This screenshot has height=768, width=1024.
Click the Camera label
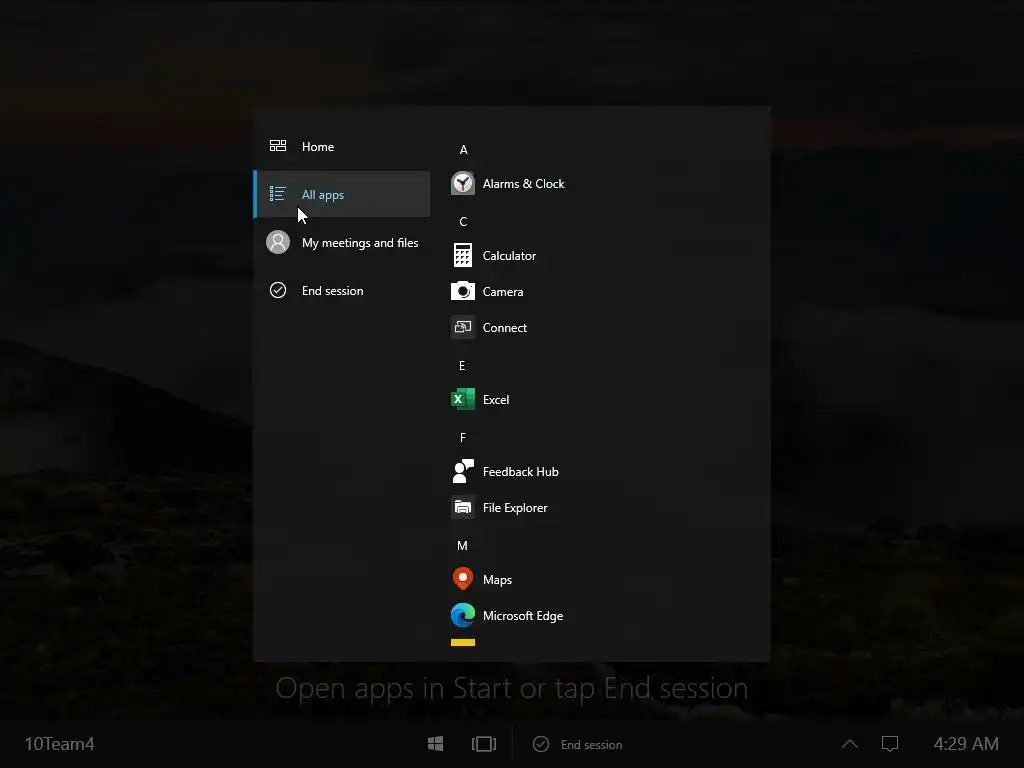point(503,291)
